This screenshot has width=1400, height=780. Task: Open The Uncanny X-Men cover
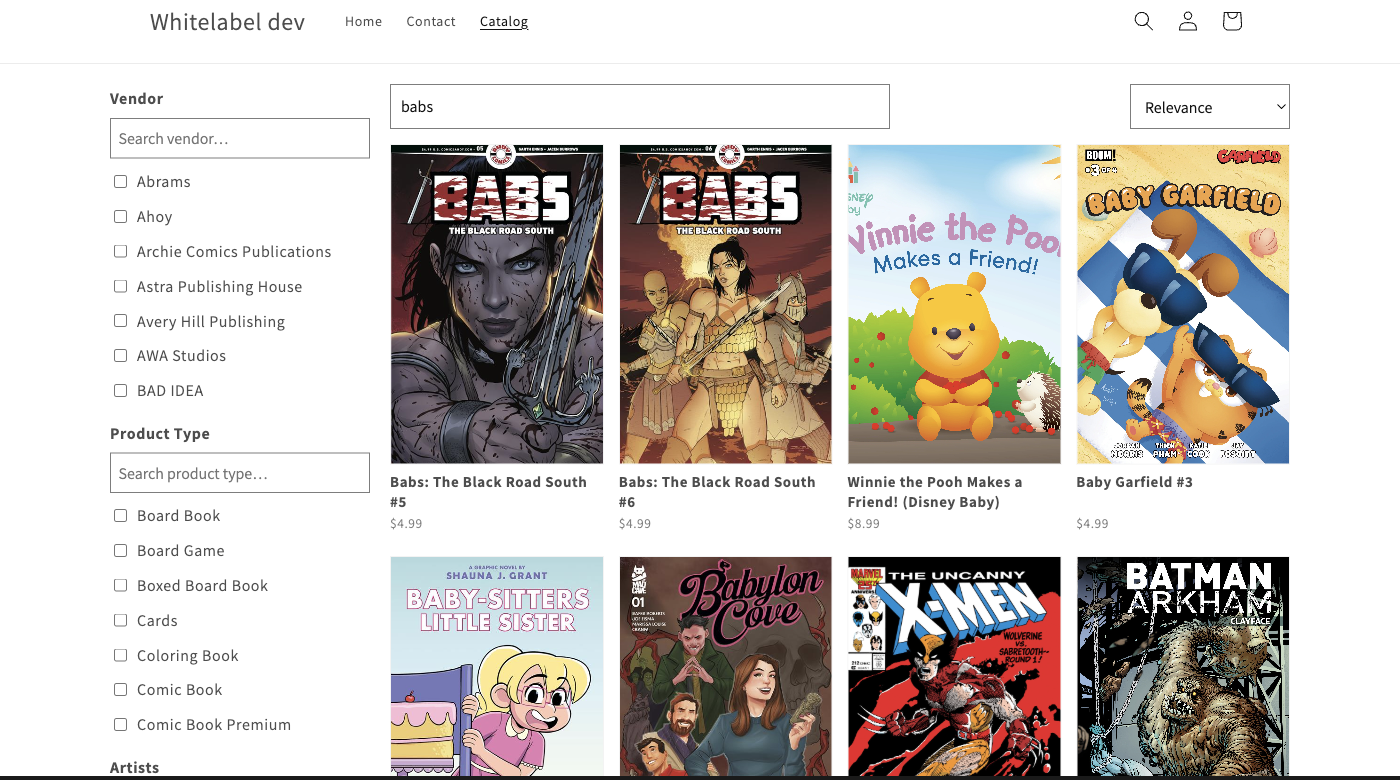954,666
